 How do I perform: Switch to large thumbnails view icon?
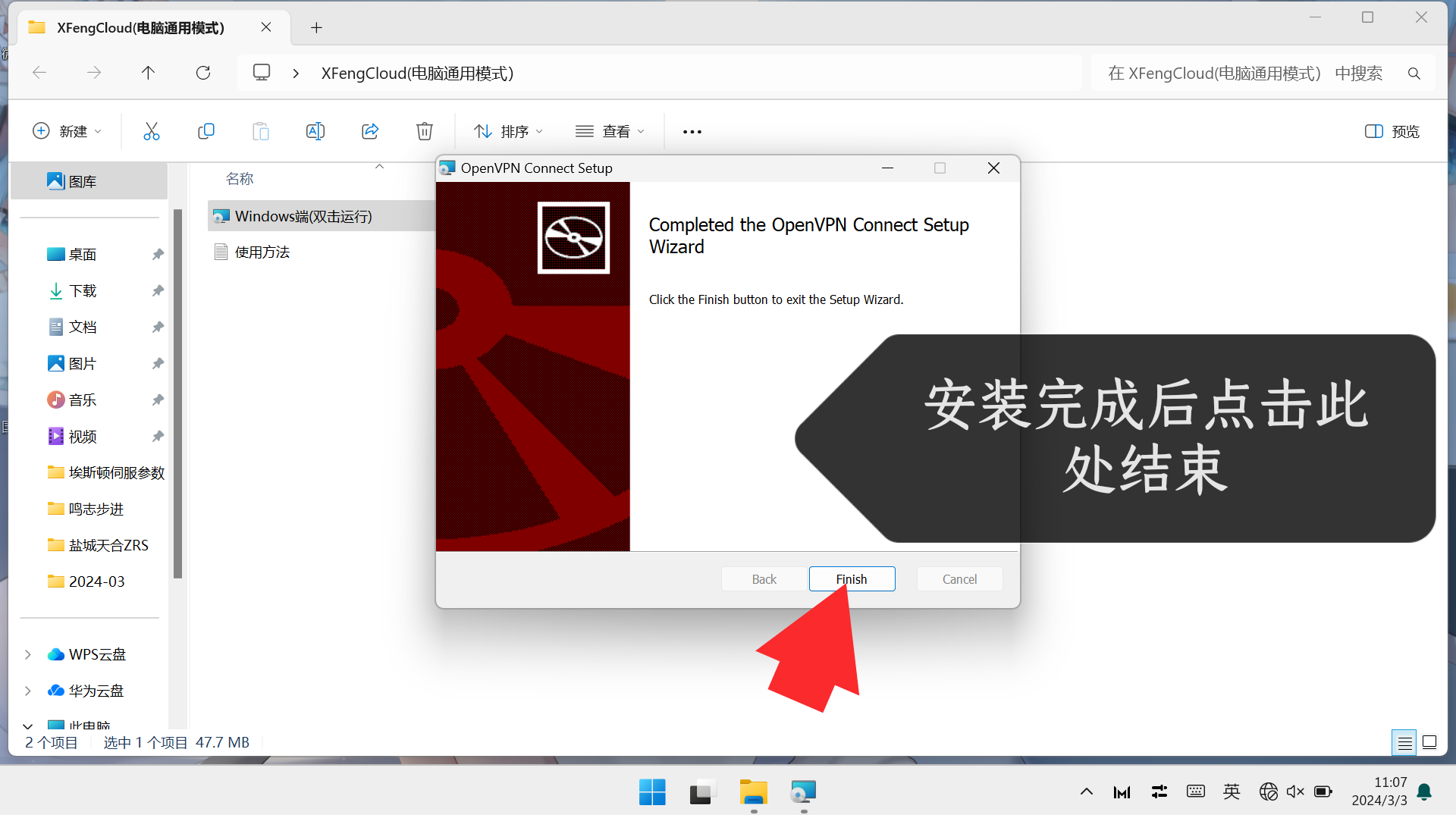coord(1429,742)
